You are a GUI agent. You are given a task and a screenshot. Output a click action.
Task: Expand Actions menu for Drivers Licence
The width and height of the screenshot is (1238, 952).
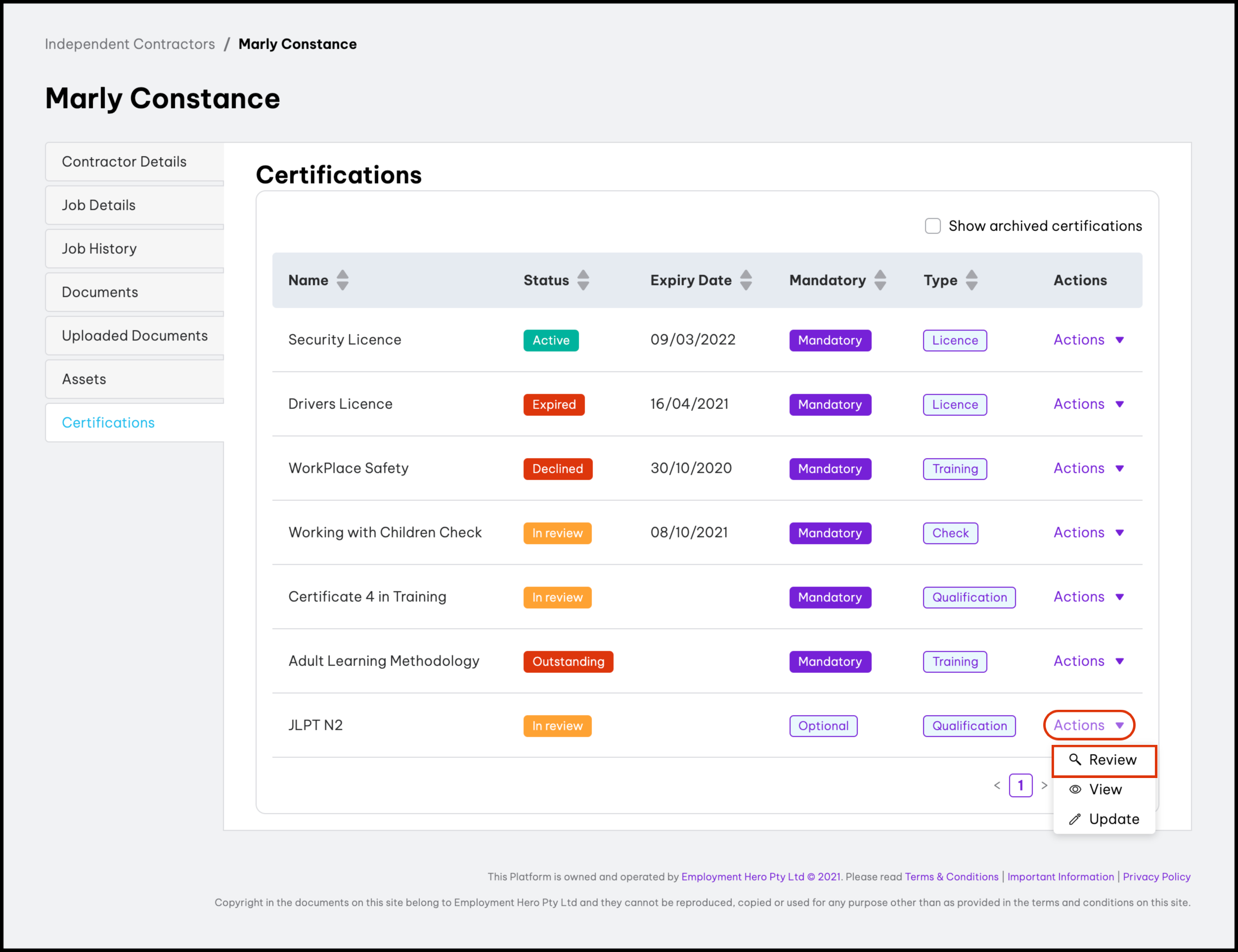[1088, 404]
